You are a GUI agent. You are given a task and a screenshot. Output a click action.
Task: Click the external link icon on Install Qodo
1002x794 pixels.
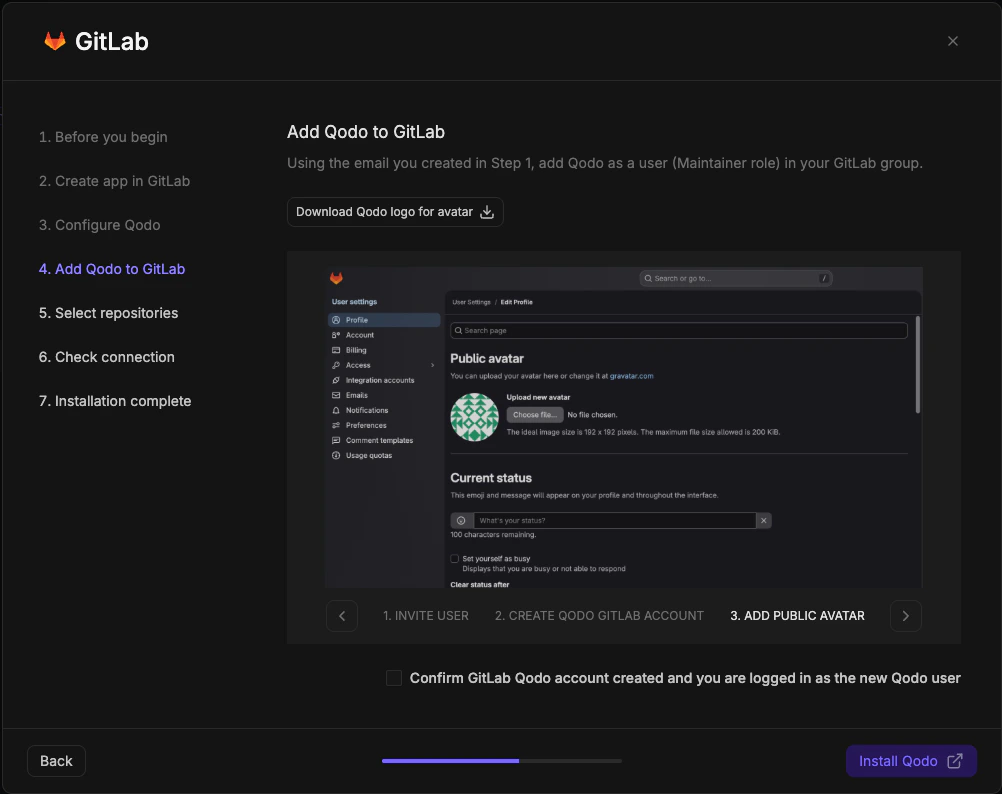[x=955, y=761]
